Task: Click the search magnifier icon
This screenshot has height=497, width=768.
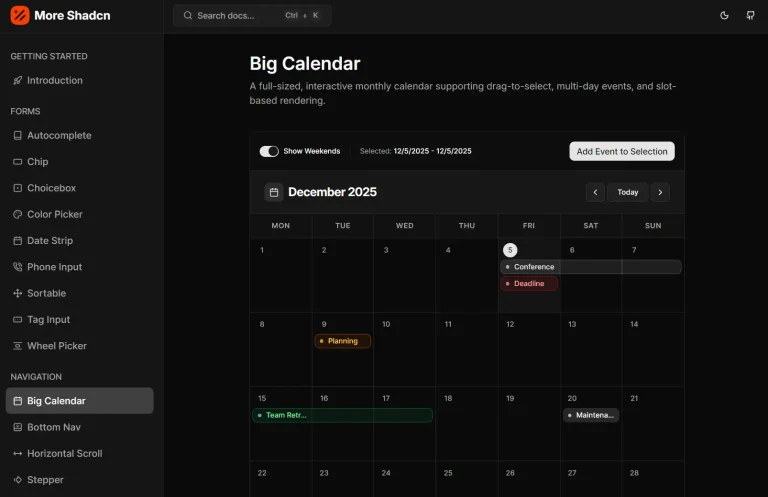Action: (x=188, y=15)
